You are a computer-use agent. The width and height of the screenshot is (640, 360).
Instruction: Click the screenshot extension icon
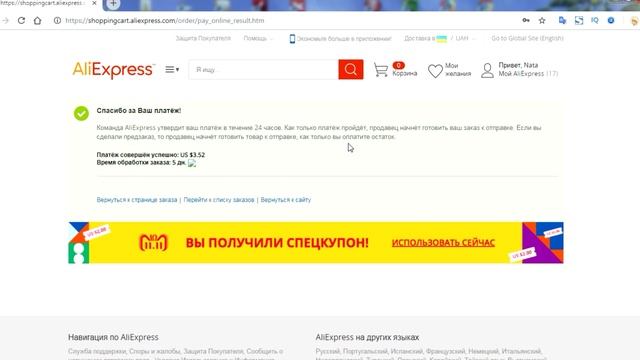click(x=579, y=20)
